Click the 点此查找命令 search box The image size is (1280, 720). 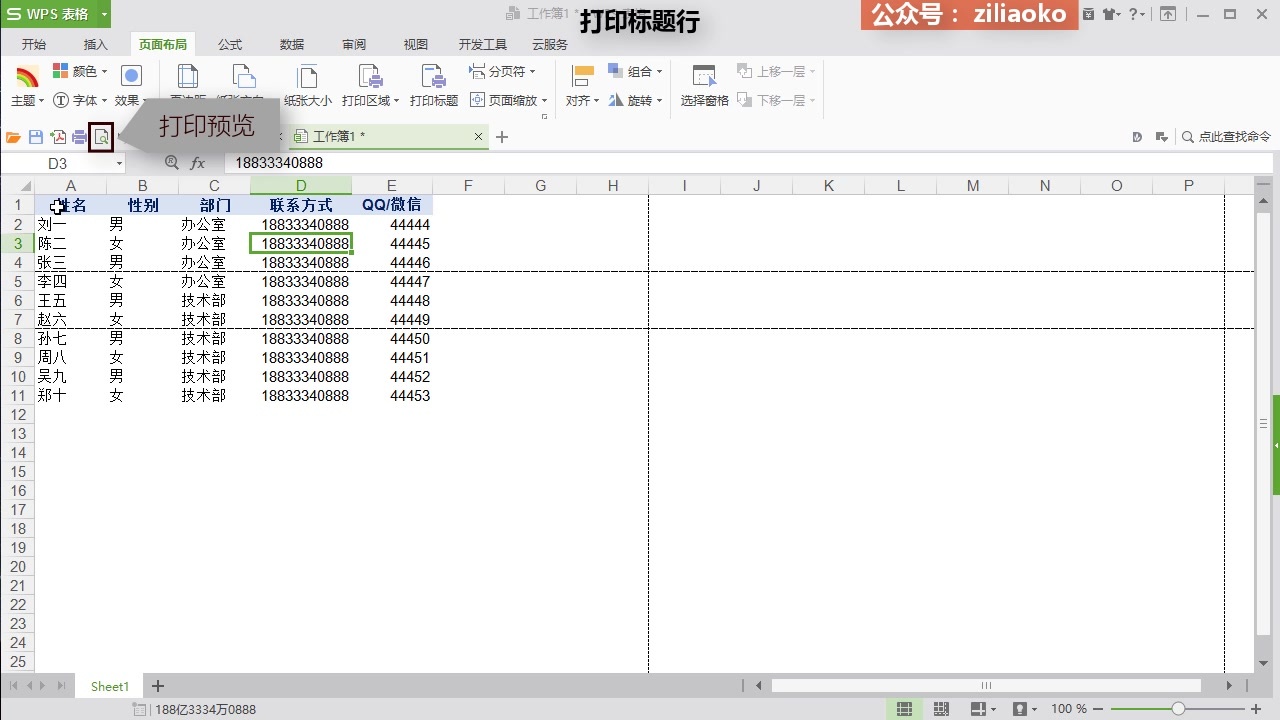[1226, 137]
